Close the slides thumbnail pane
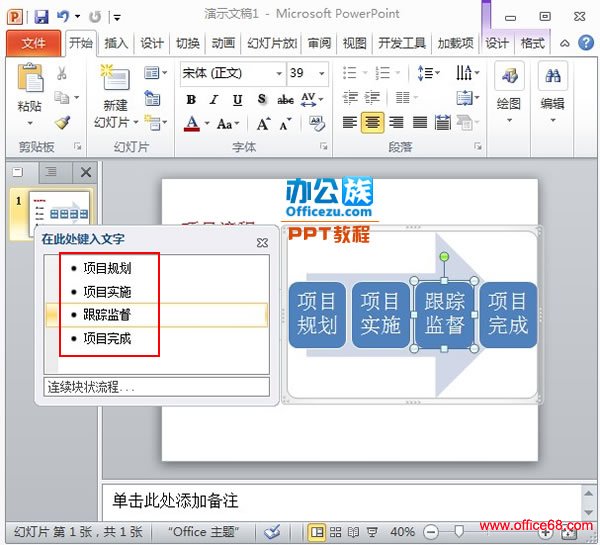600x545 pixels. coord(86,172)
